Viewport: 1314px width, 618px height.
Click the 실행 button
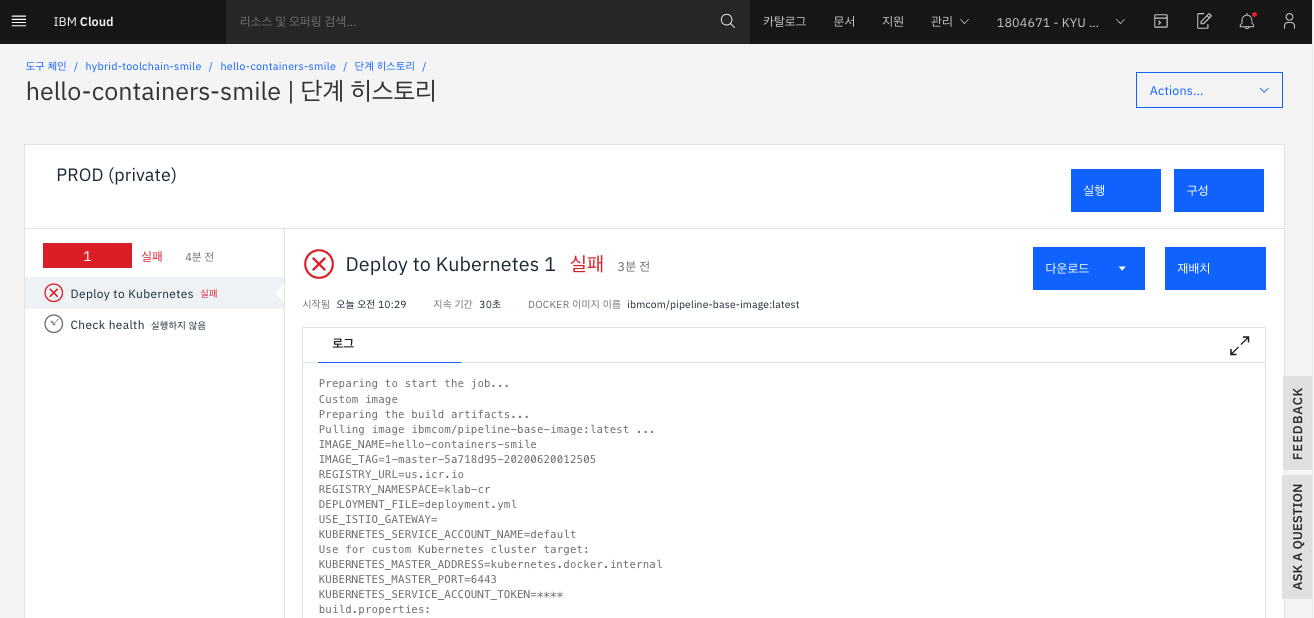pos(1116,190)
